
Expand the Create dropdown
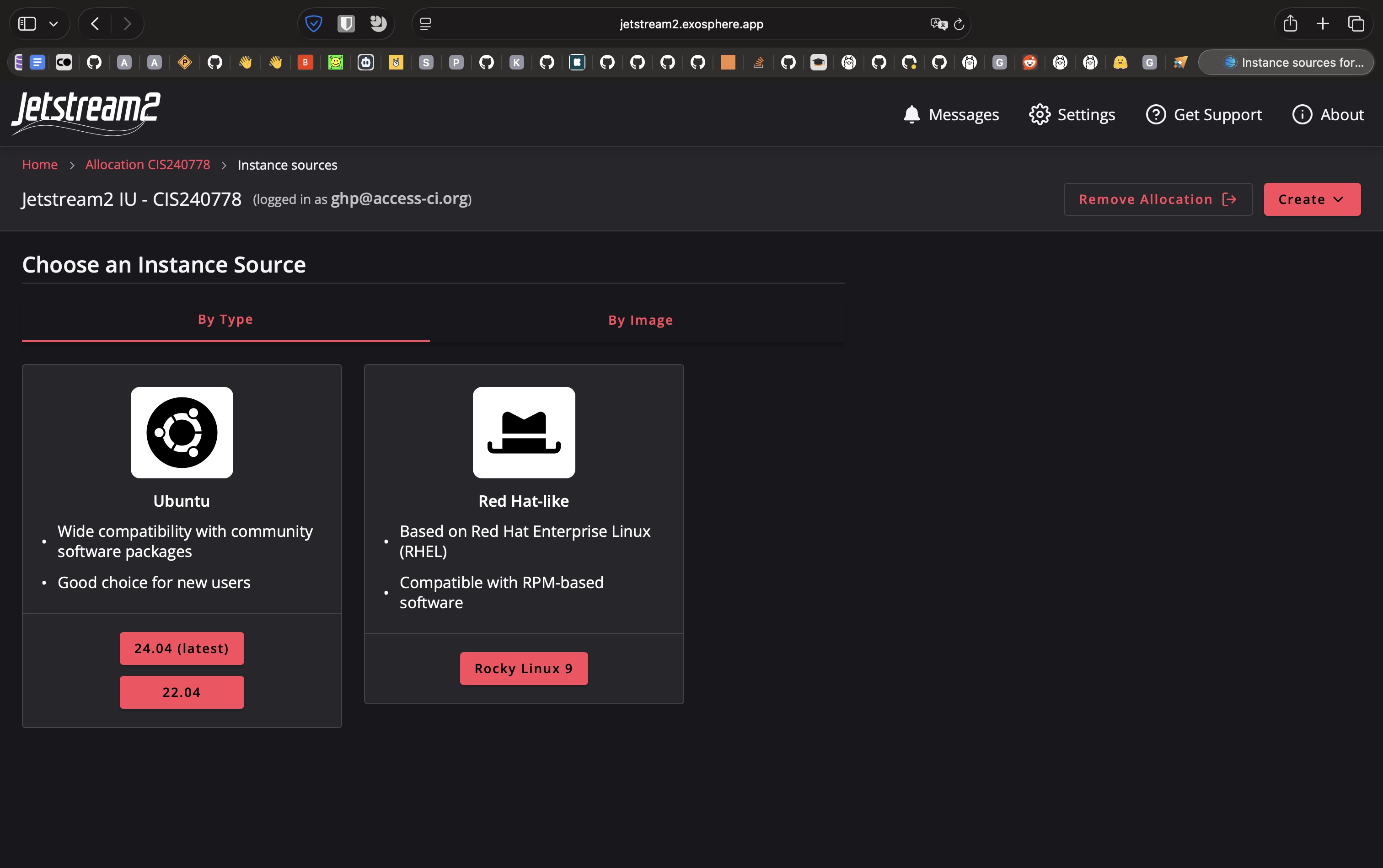click(x=1312, y=199)
